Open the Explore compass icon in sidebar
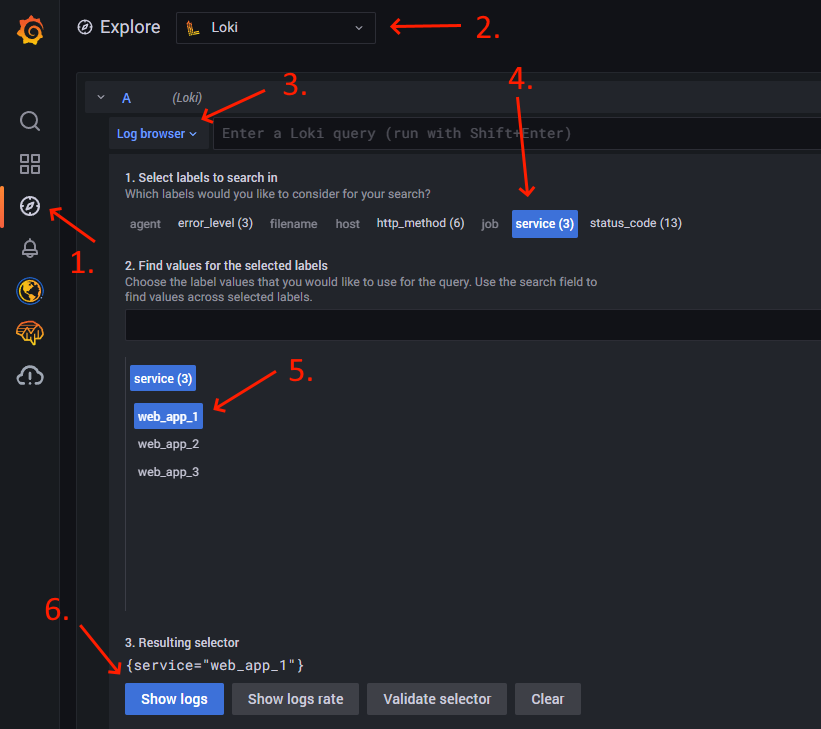 pos(30,206)
